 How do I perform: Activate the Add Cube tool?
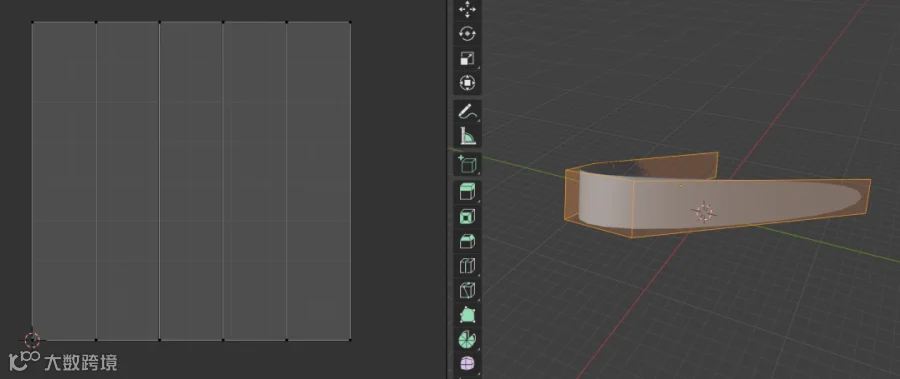pos(467,164)
